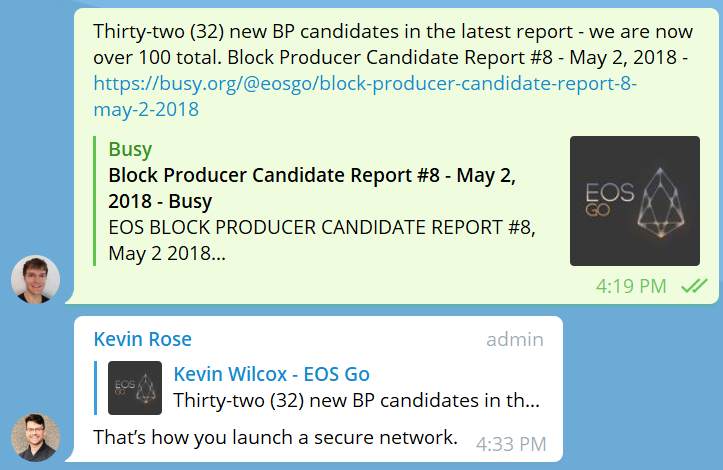Open the busy.org block-producer-candidate-report link
Screen dimensions: 723x470
[x=365, y=84]
